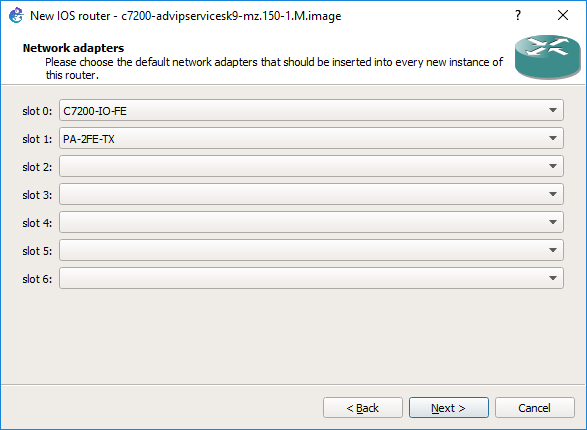Open the slot 0 C7200-IO-FE dropdown
Viewport: 587px width, 430px height.
(311, 110)
